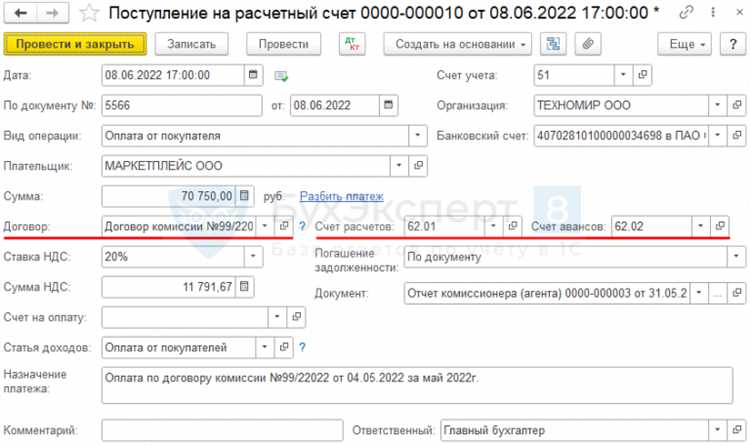Open the Счет учета 51 account card
Viewport: 750px width, 445px height.
point(642,75)
